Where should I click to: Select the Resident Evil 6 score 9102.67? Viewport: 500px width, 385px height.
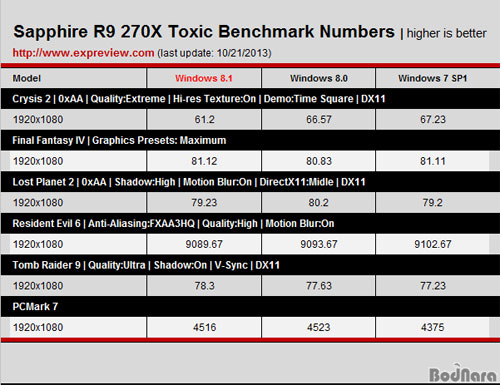pos(433,244)
